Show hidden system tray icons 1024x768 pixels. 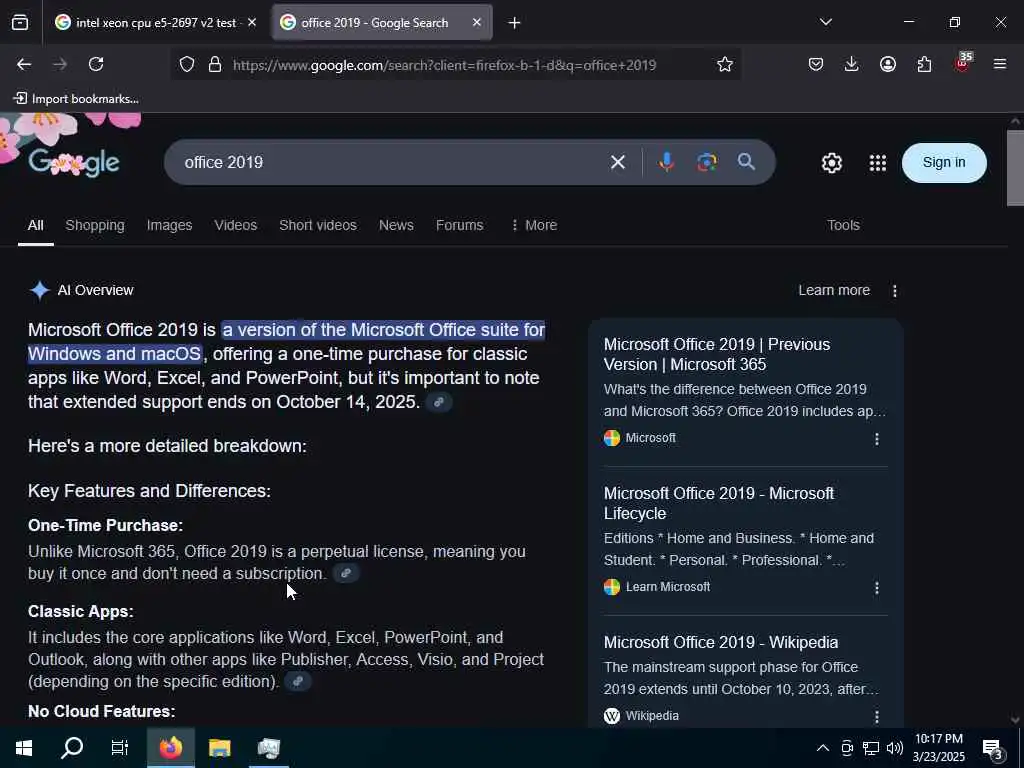coord(823,748)
